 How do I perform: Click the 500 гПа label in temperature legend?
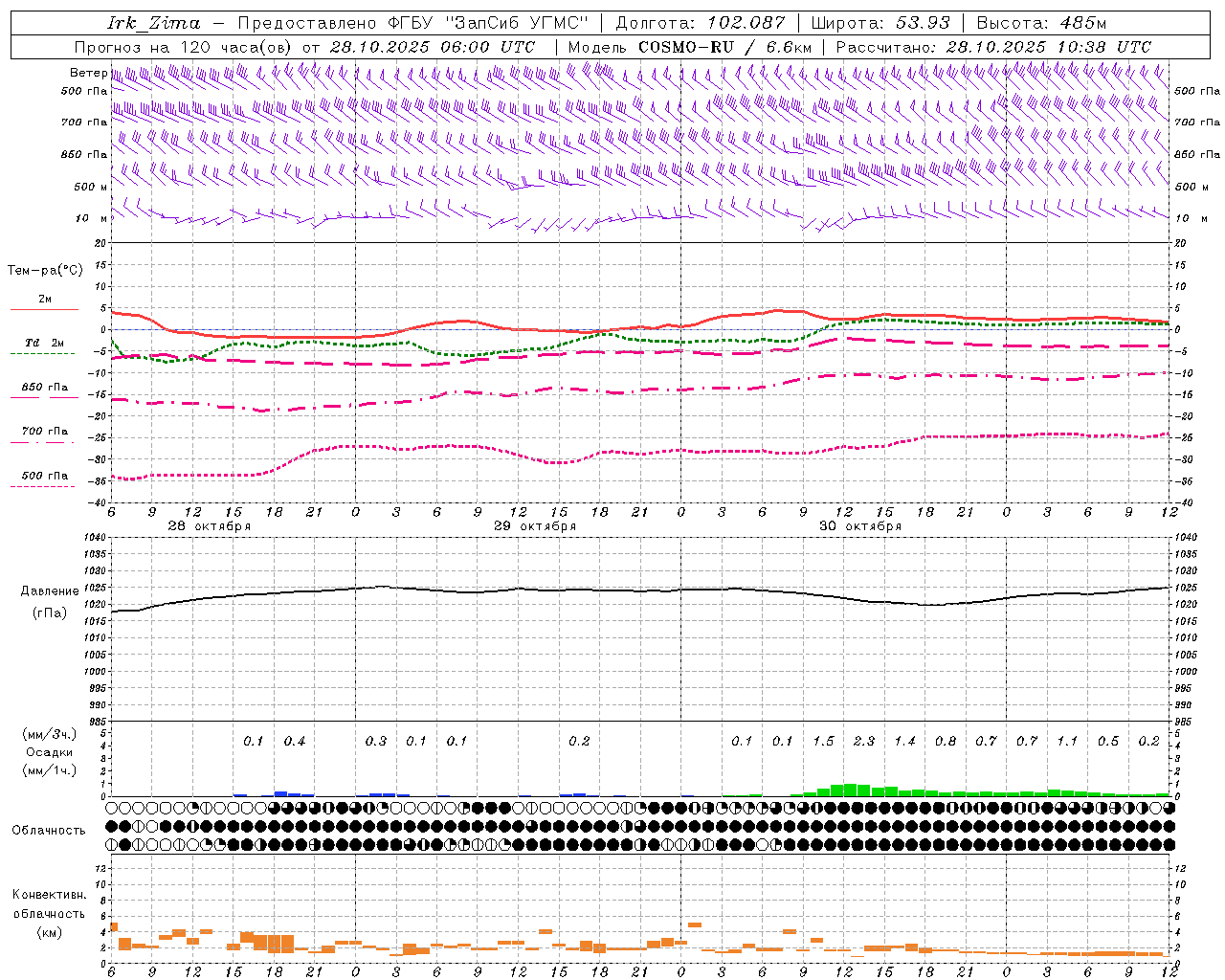point(45,476)
